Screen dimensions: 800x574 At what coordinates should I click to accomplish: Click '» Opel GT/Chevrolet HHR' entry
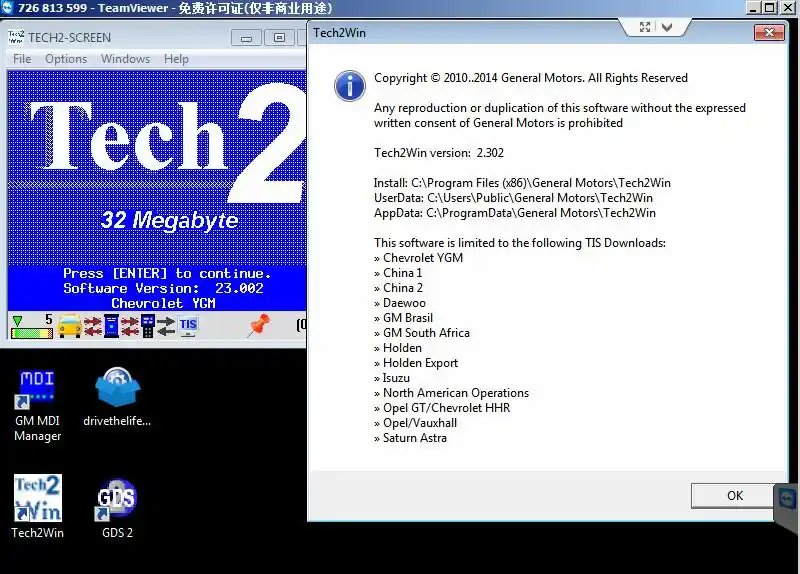click(442, 408)
